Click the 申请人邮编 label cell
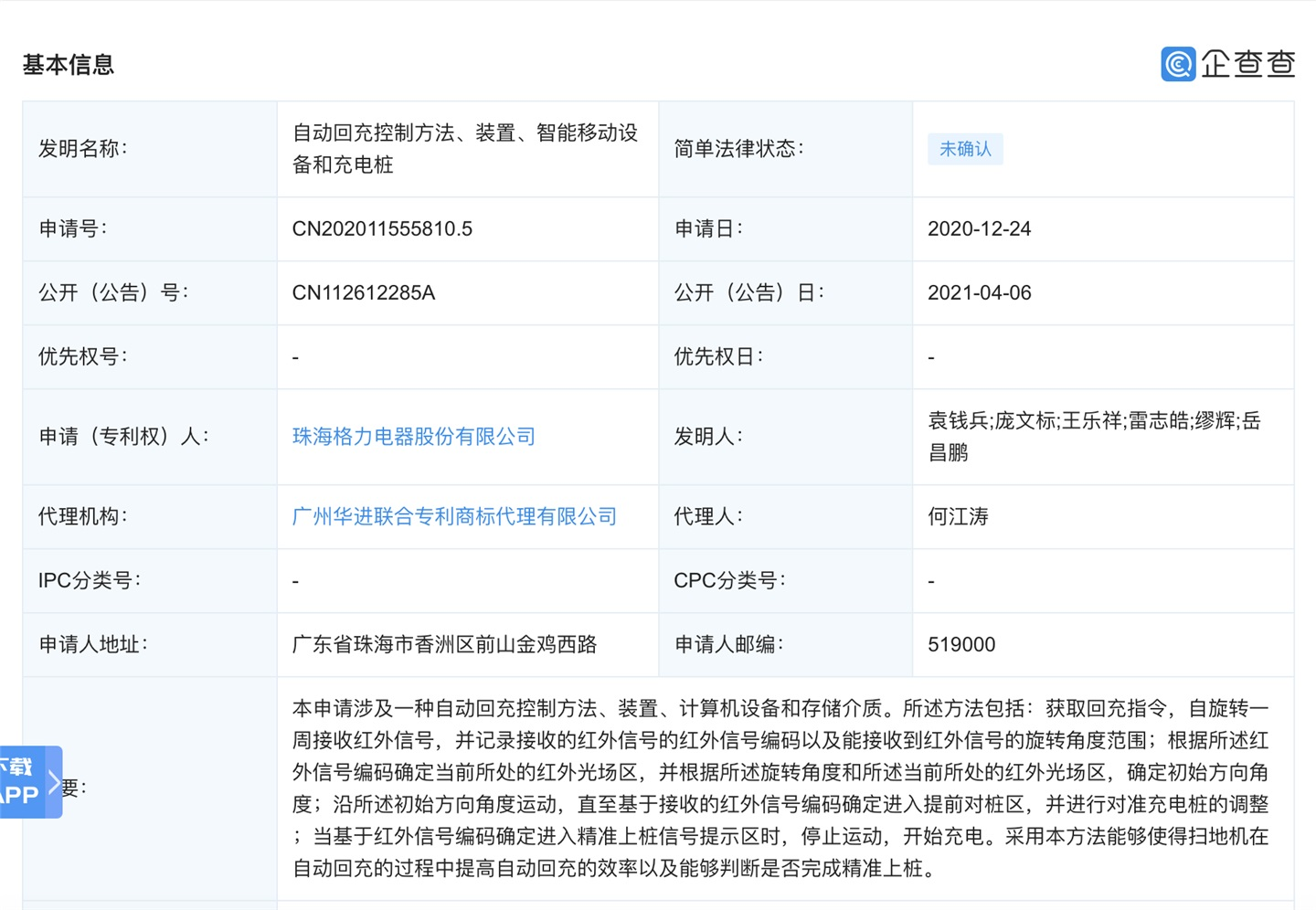The image size is (1316, 910). click(x=786, y=645)
